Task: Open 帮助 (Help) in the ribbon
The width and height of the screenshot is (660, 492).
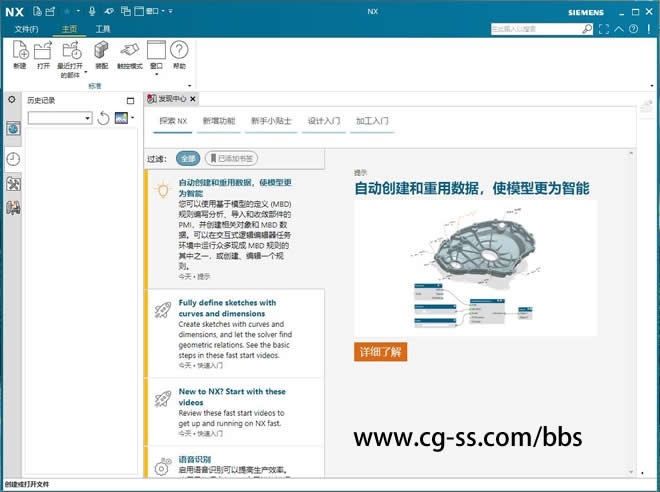Action: 179,50
